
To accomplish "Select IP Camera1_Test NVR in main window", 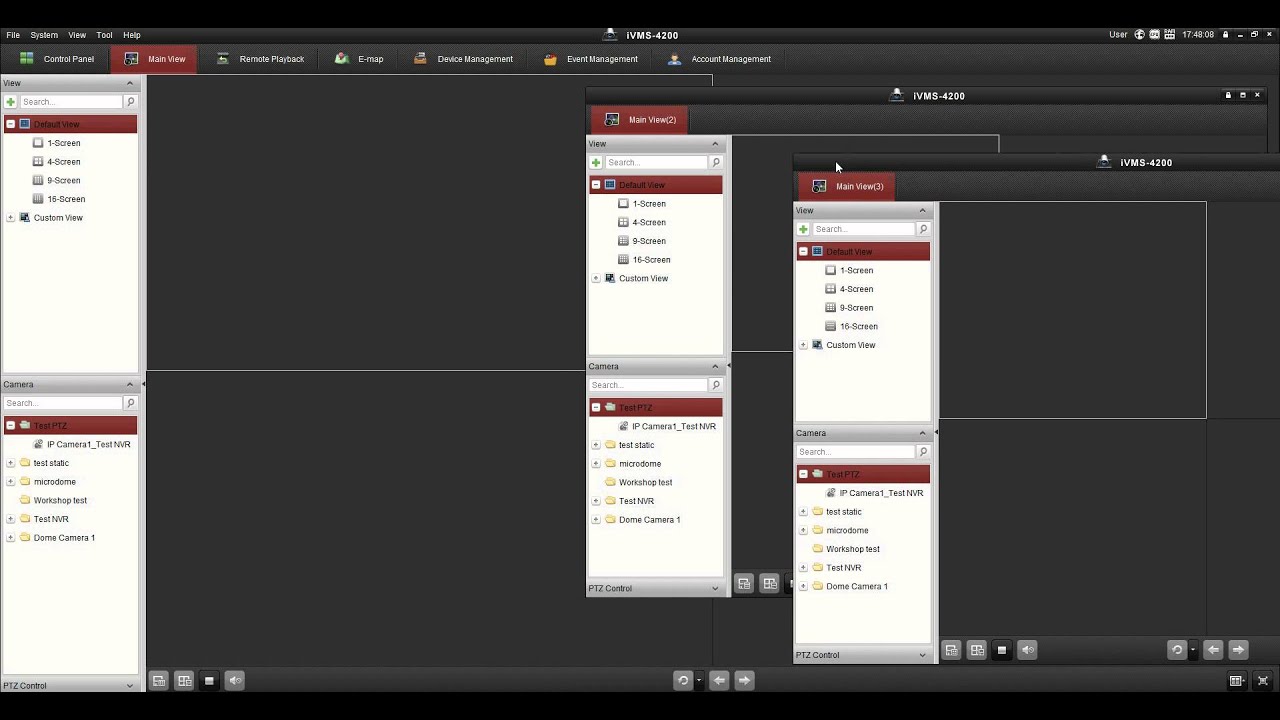I will pyautogui.click(x=88, y=445).
